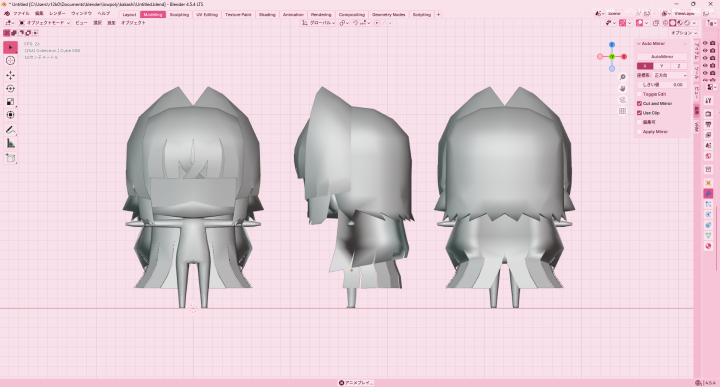This screenshot has width=720, height=387.
Task: Click the zoom magnifier viewport icon
Action: 623,77
